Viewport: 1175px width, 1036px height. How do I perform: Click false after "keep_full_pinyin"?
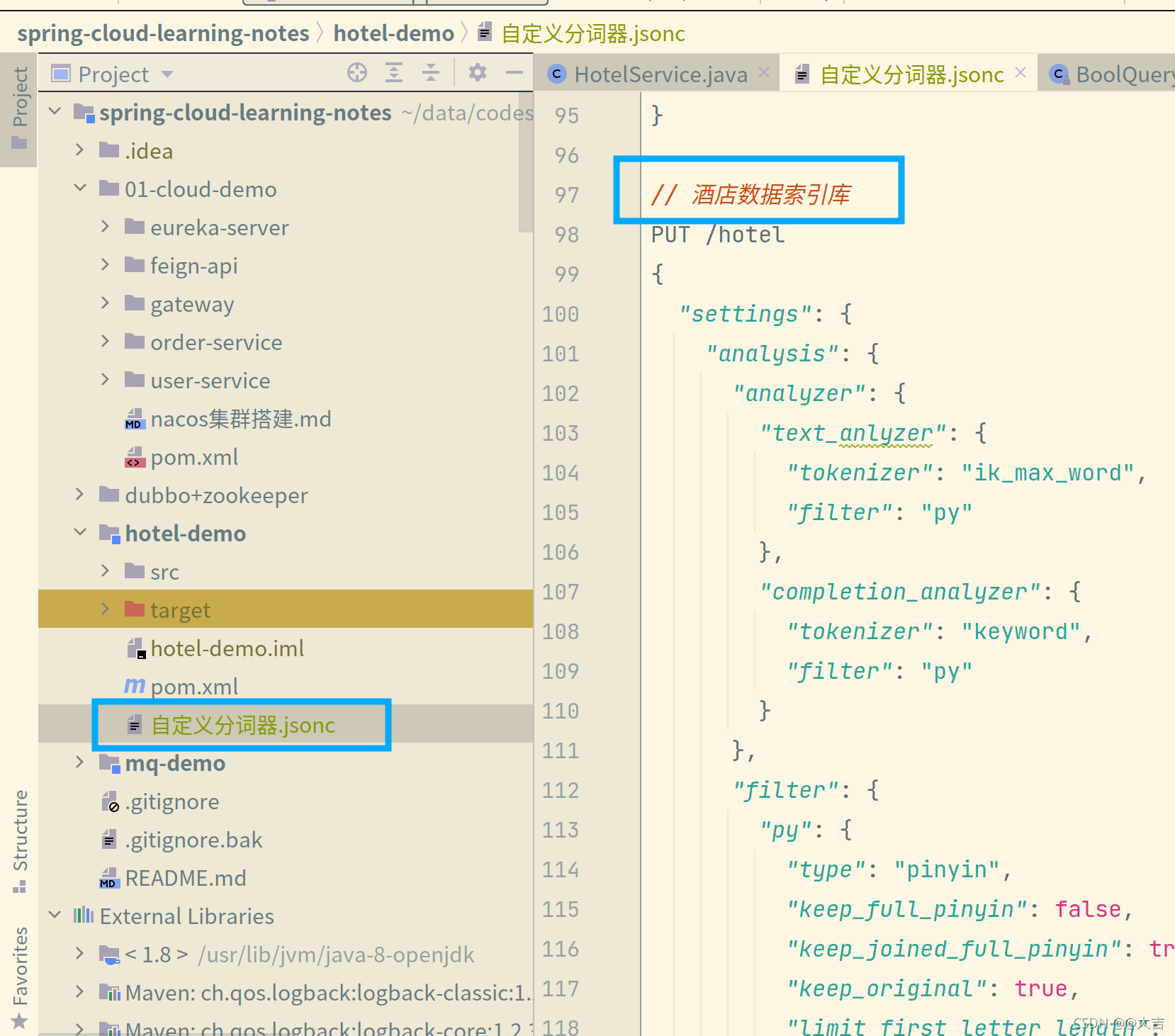point(1089,909)
